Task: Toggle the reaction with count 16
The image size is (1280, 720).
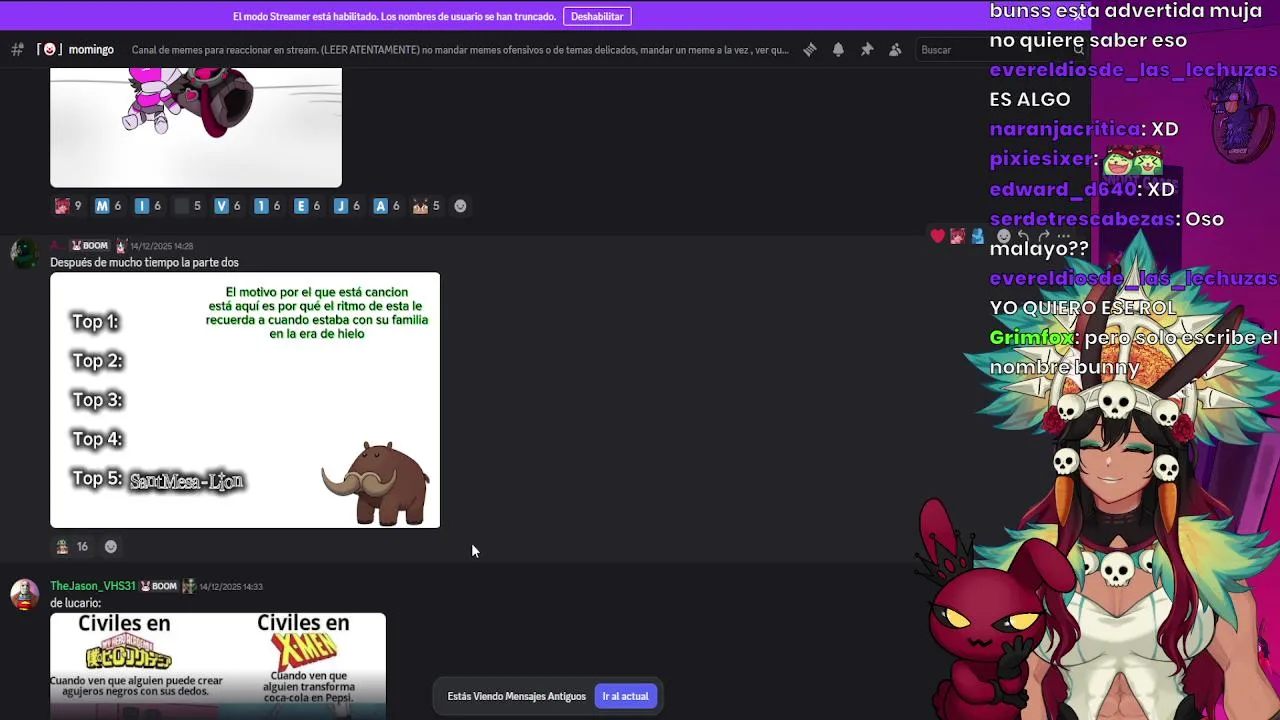Action: point(72,547)
